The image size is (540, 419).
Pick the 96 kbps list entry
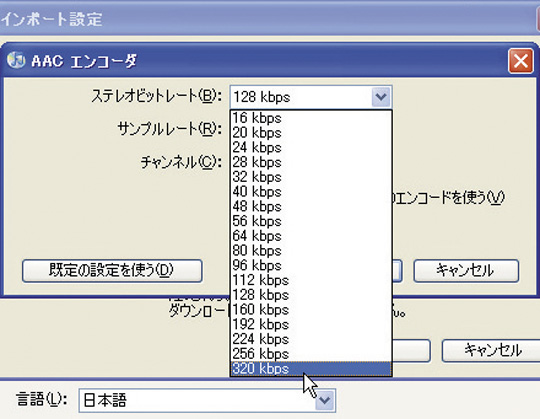click(x=311, y=265)
